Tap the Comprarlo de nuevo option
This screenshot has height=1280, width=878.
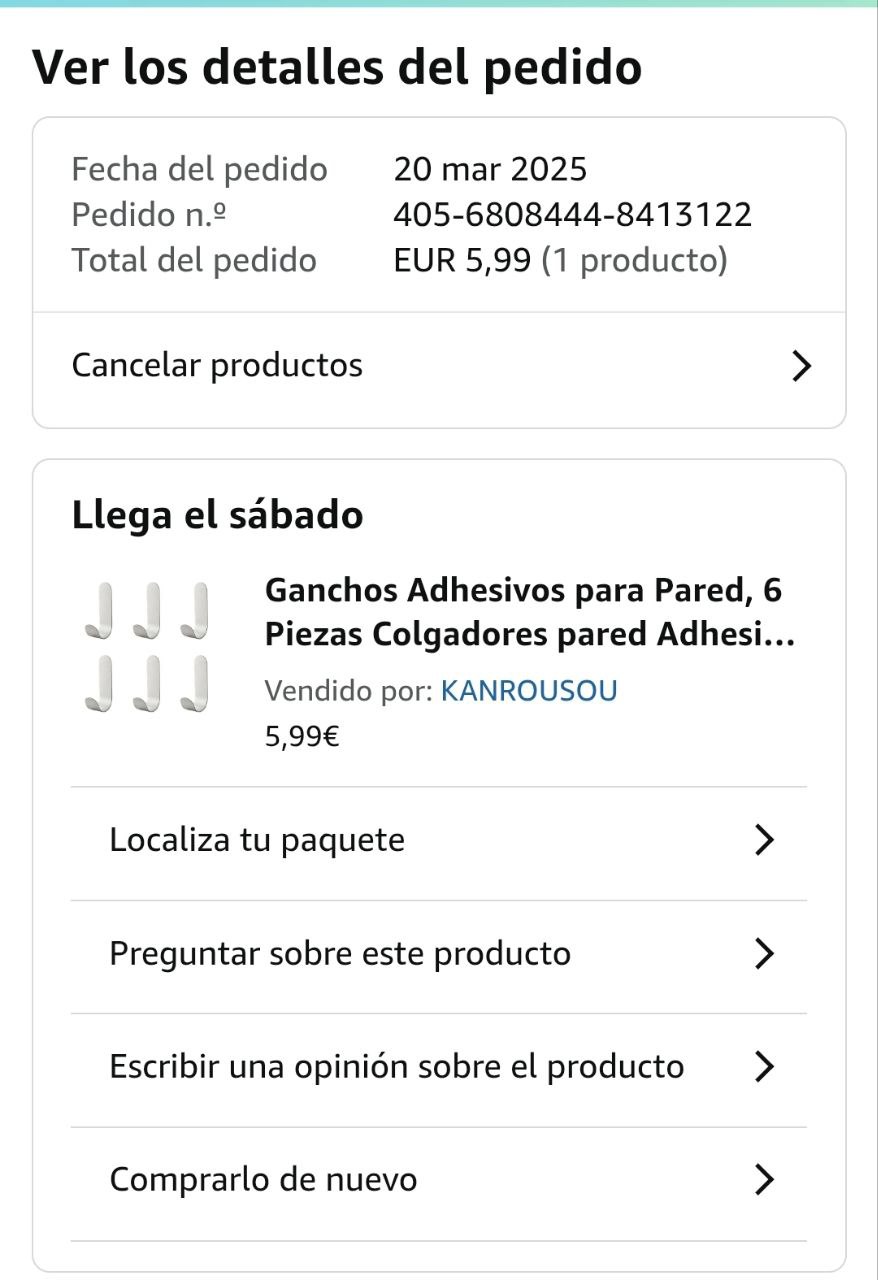263,1180
